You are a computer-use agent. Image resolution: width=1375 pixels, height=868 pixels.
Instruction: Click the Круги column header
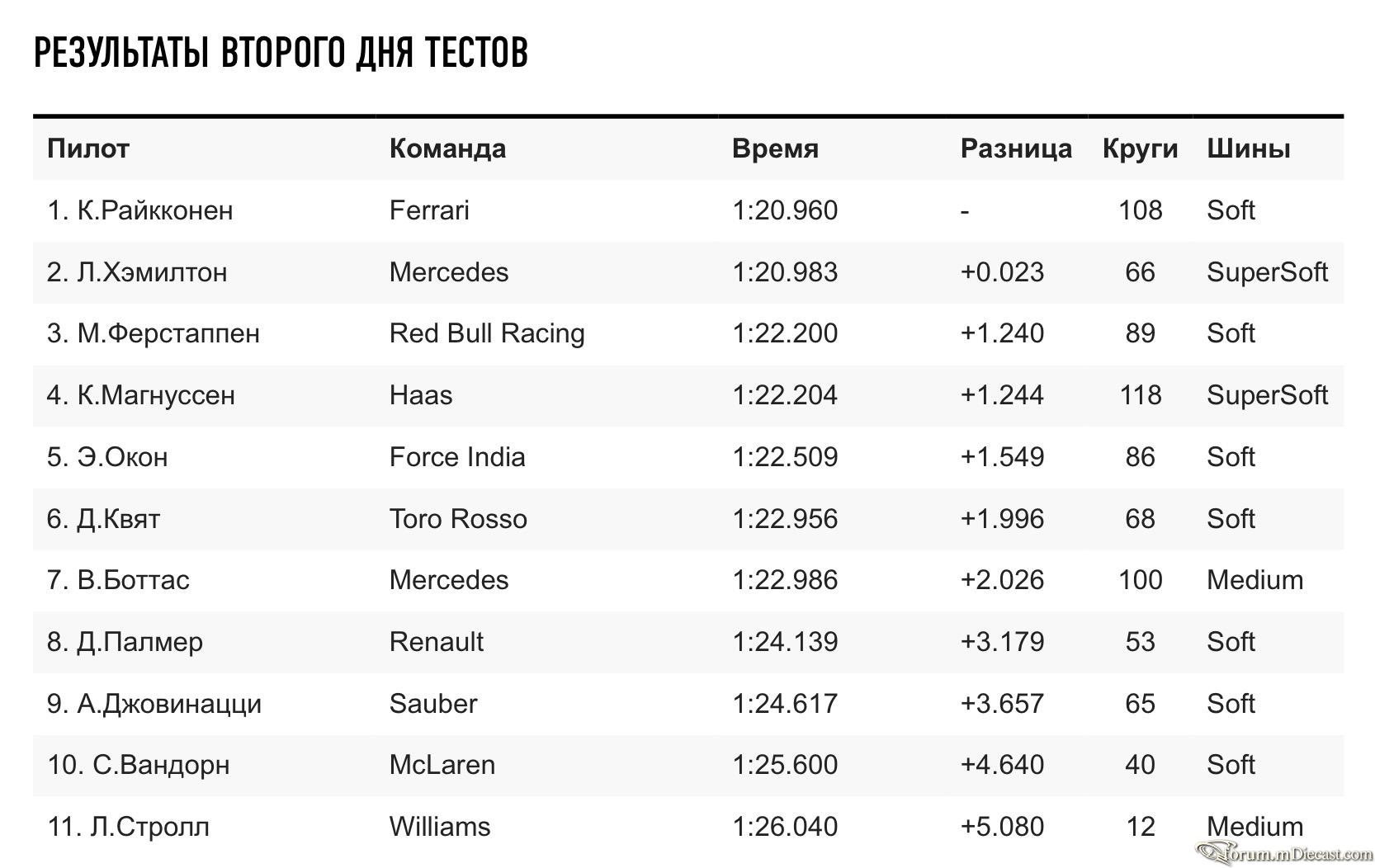point(1140,149)
